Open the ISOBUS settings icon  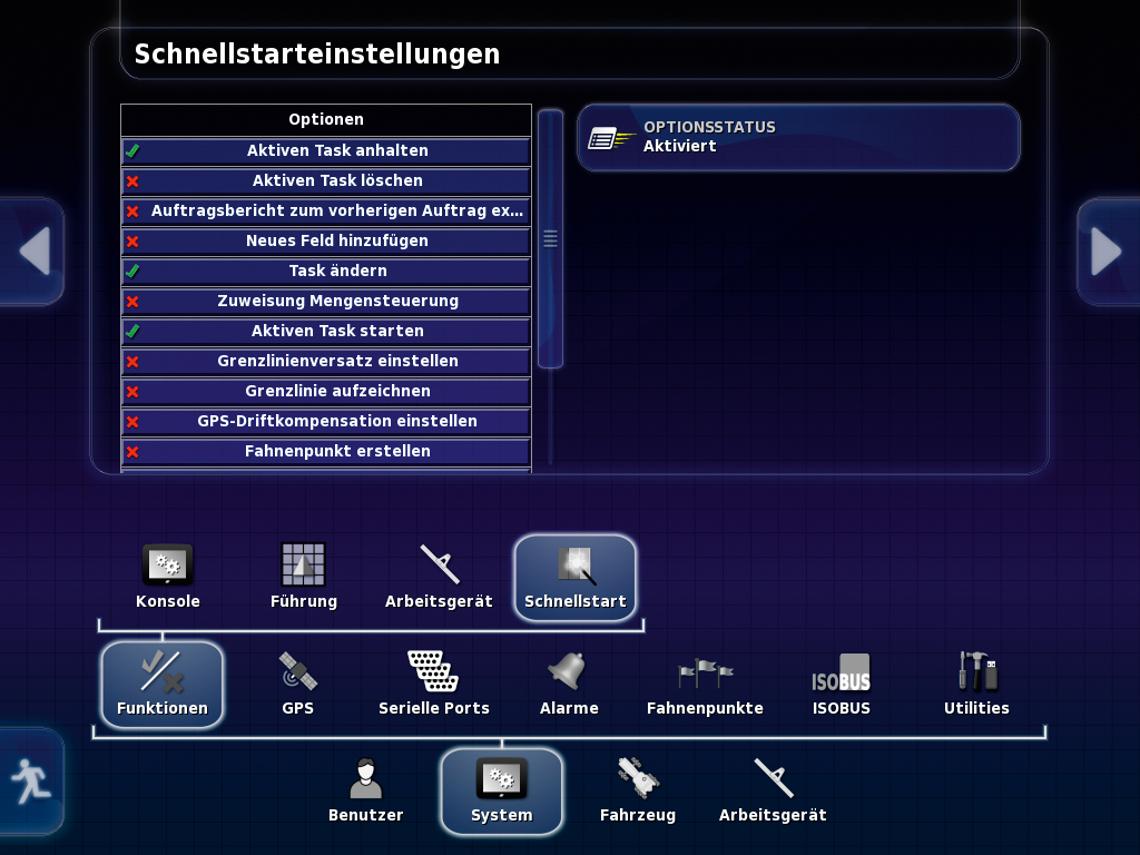click(x=840, y=683)
